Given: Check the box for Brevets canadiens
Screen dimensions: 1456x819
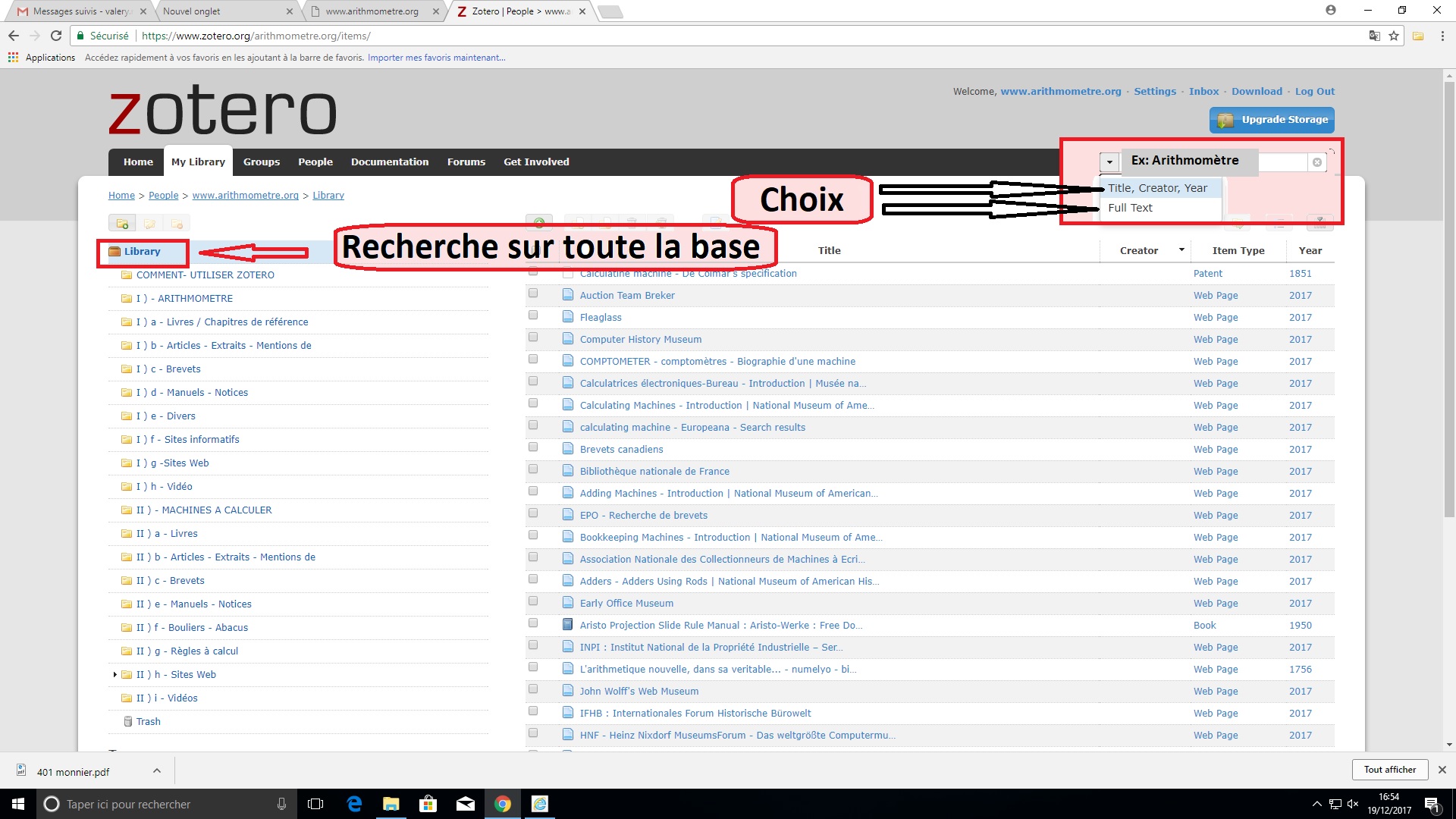Looking at the screenshot, I should pos(533,447).
